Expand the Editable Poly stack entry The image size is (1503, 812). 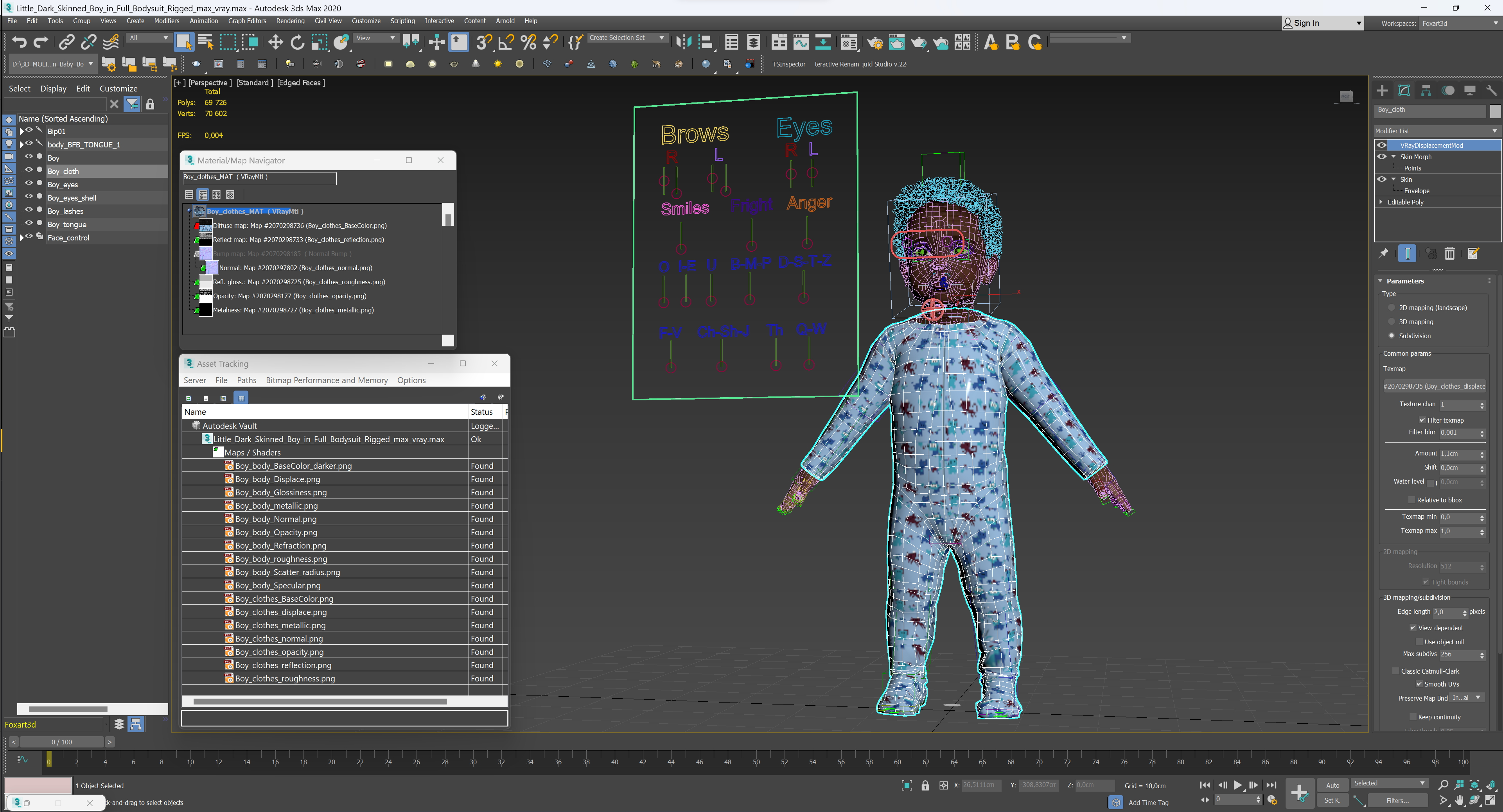pos(1381,202)
